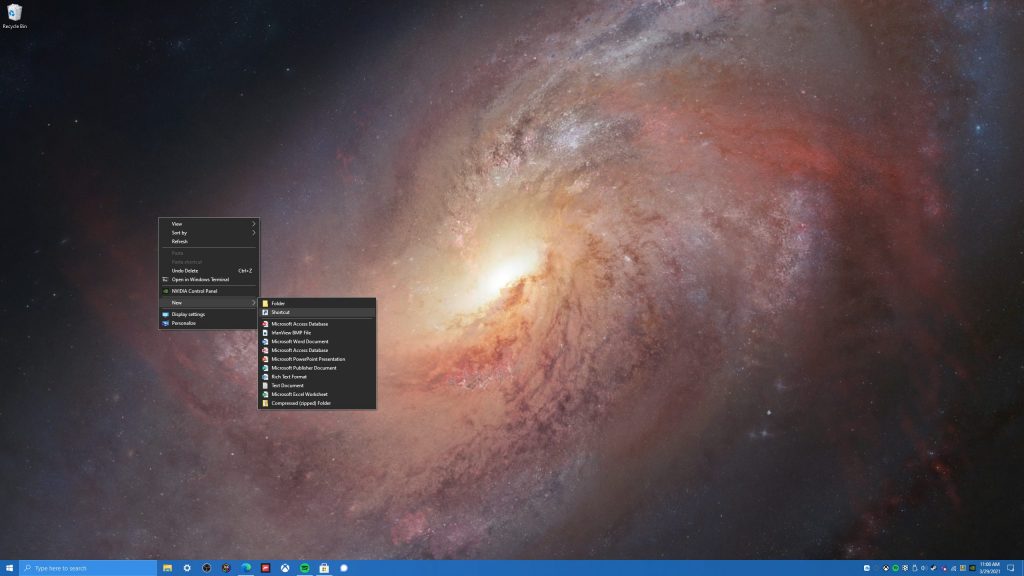Open Microsoft Edge from the taskbar
This screenshot has width=1024, height=576.
(x=246, y=568)
